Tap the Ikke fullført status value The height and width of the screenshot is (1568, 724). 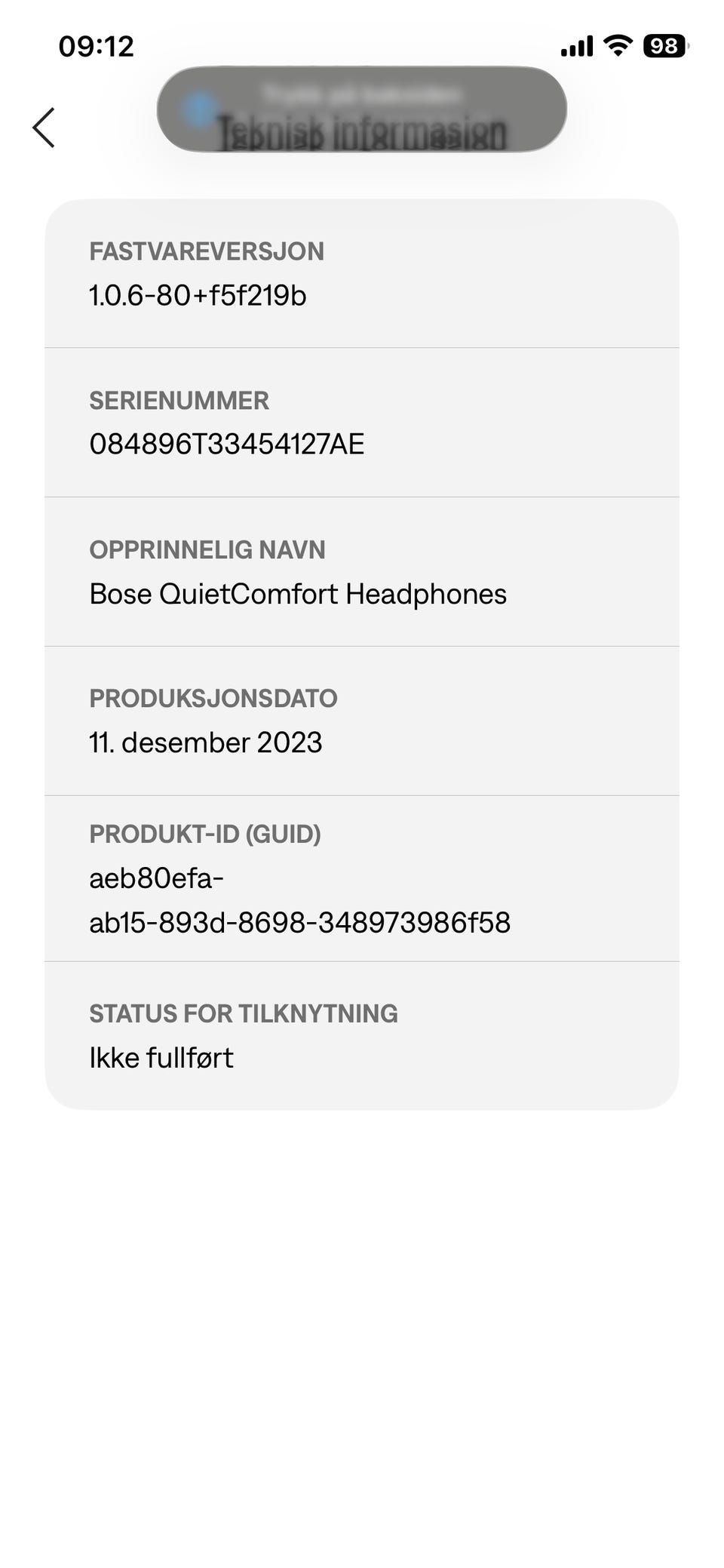pos(161,1058)
